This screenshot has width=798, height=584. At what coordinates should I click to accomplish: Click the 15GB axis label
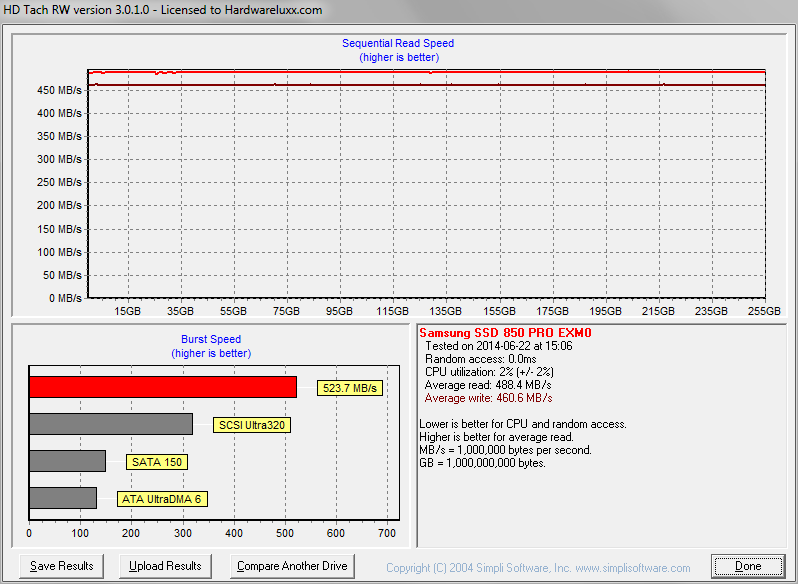tap(127, 311)
